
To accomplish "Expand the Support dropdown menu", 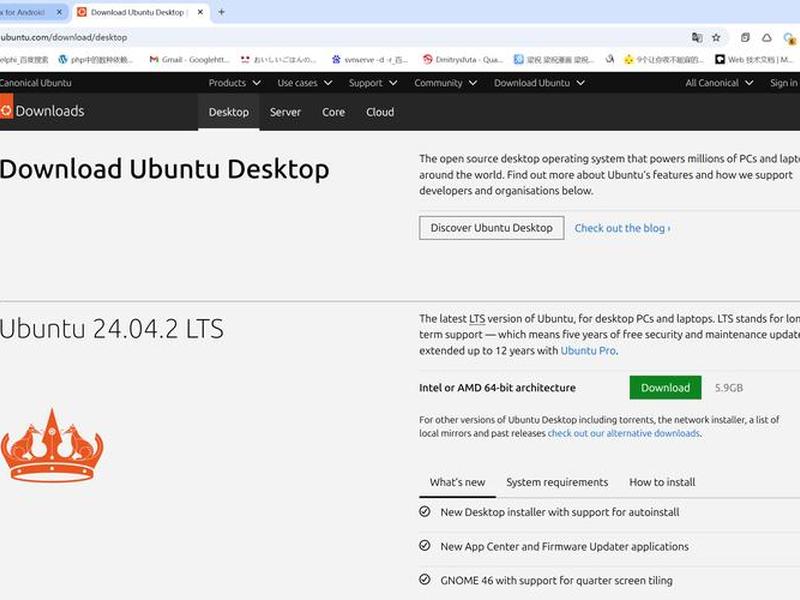I will pyautogui.click(x=373, y=83).
